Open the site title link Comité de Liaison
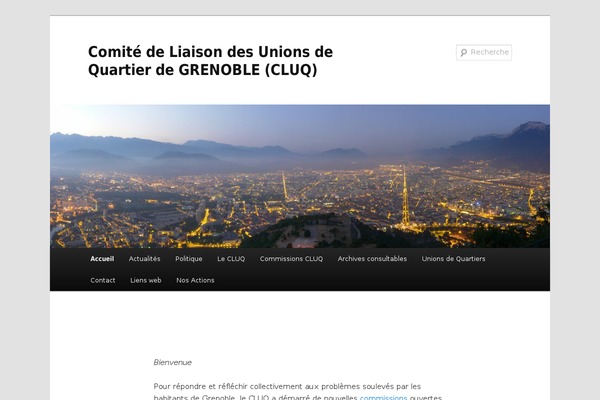Viewport: 600px width, 400px height. pyautogui.click(x=210, y=61)
